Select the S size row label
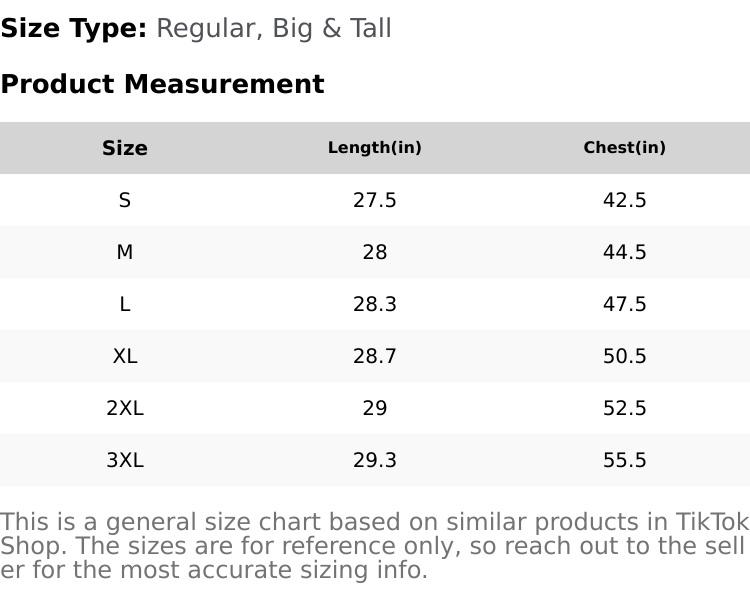 [x=125, y=200]
